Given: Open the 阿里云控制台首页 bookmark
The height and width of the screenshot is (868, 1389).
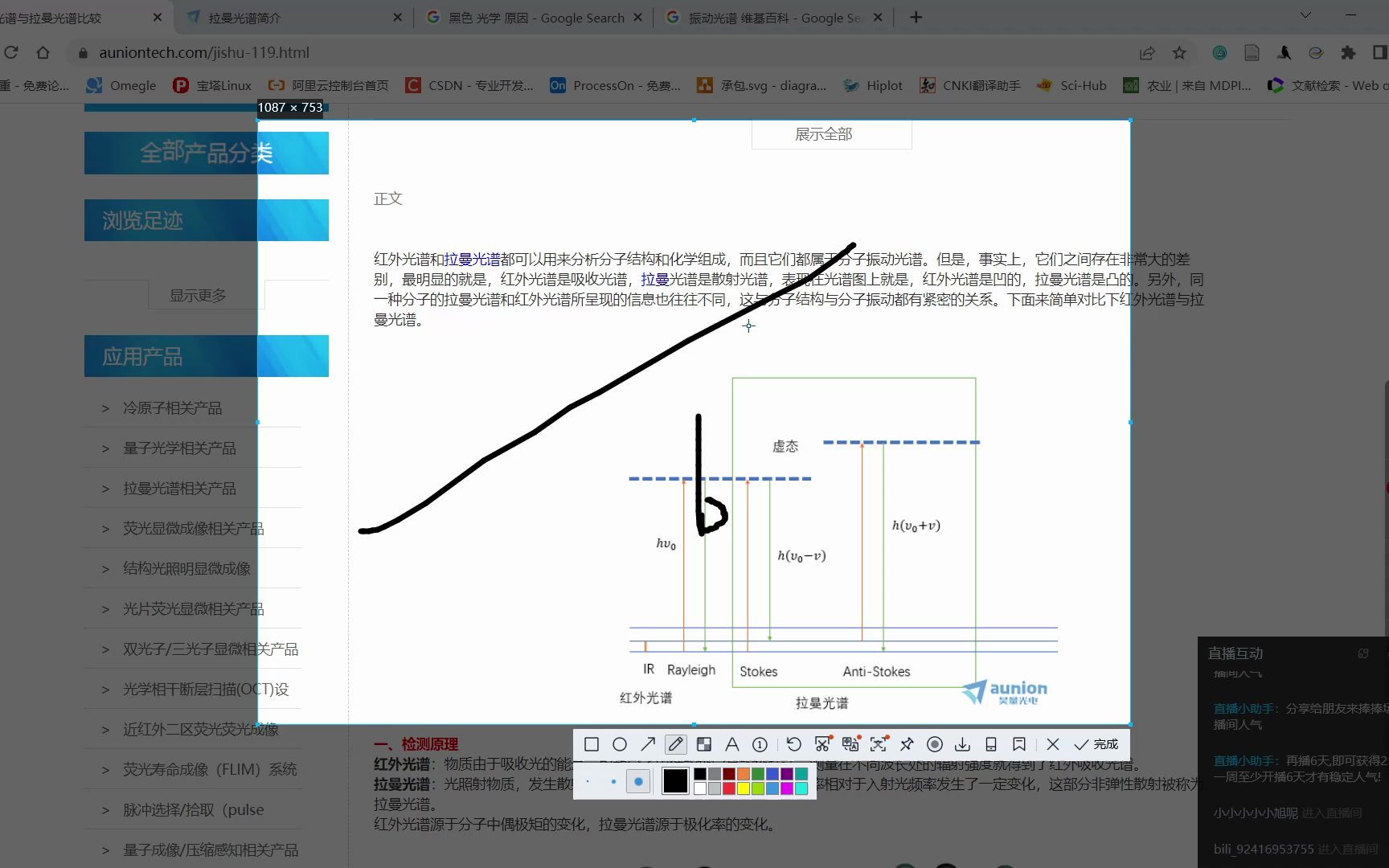Looking at the screenshot, I should [329, 85].
